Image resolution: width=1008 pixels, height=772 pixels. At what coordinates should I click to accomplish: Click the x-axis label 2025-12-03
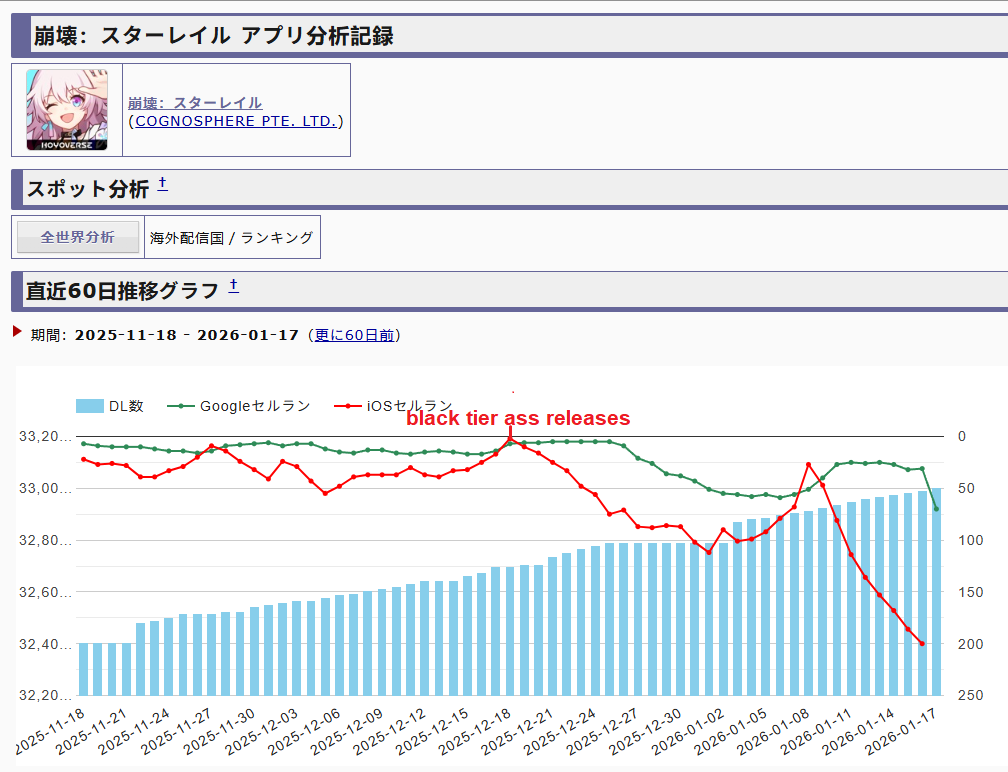pos(262,731)
